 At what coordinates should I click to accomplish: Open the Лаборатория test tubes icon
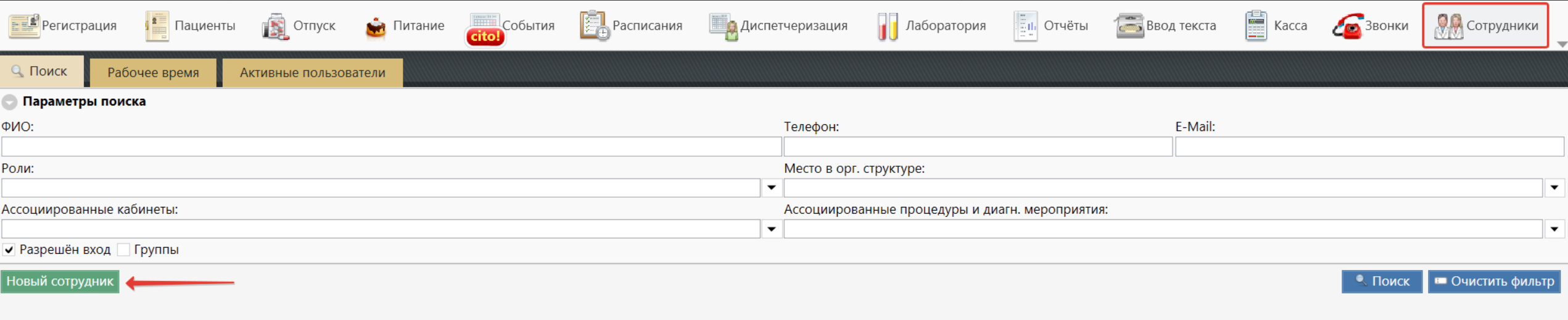click(x=887, y=27)
